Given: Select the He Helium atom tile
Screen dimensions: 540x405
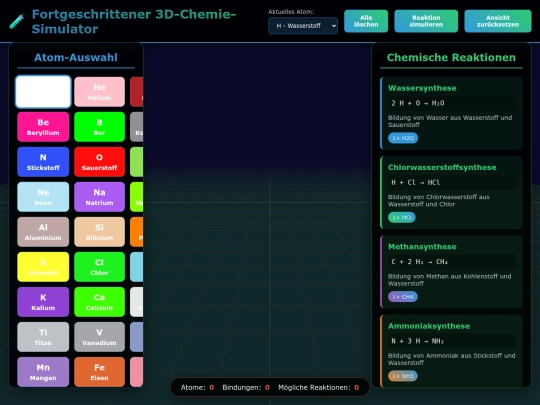Looking at the screenshot, I should click(99, 92).
